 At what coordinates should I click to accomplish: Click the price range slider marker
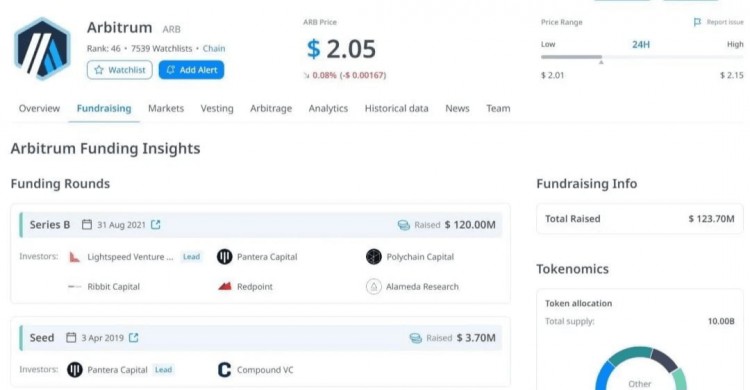pos(601,62)
